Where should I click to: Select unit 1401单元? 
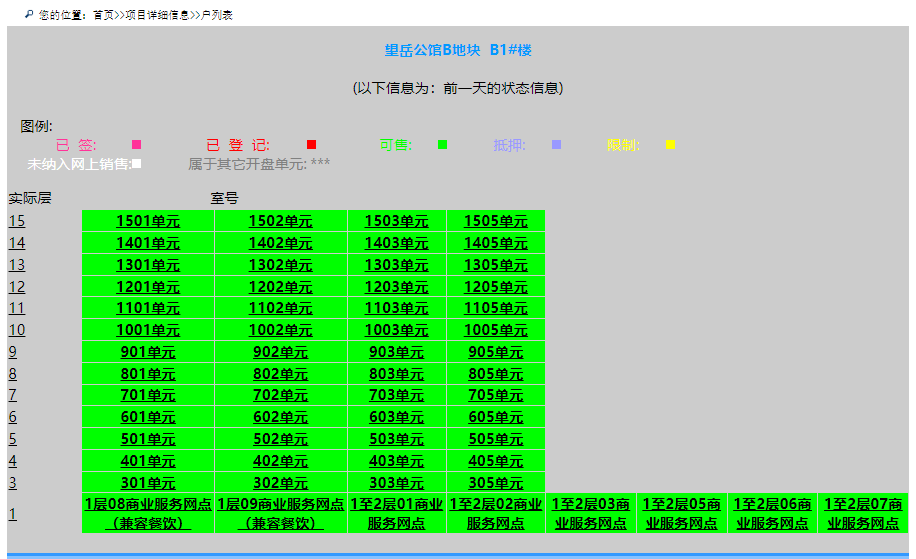[x=148, y=243]
